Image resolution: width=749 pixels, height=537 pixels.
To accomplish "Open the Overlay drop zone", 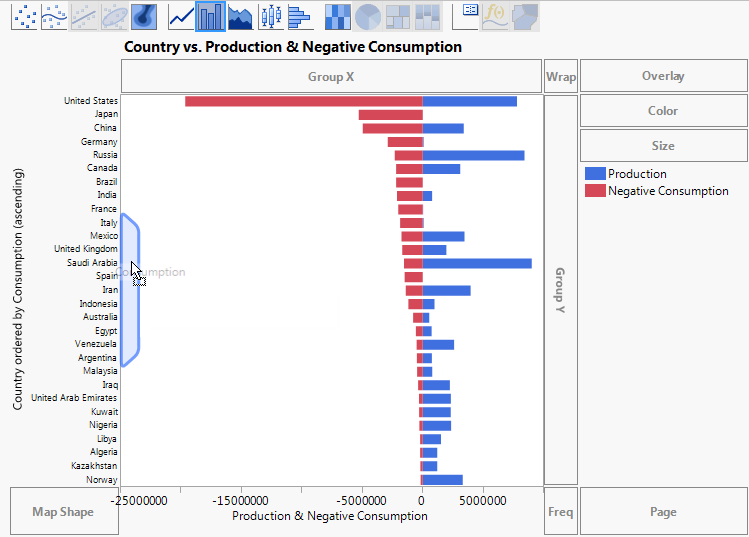I will (663, 76).
